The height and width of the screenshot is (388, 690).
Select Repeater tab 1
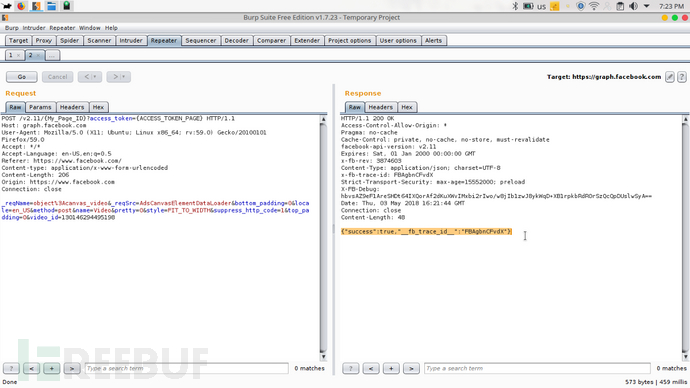point(11,55)
